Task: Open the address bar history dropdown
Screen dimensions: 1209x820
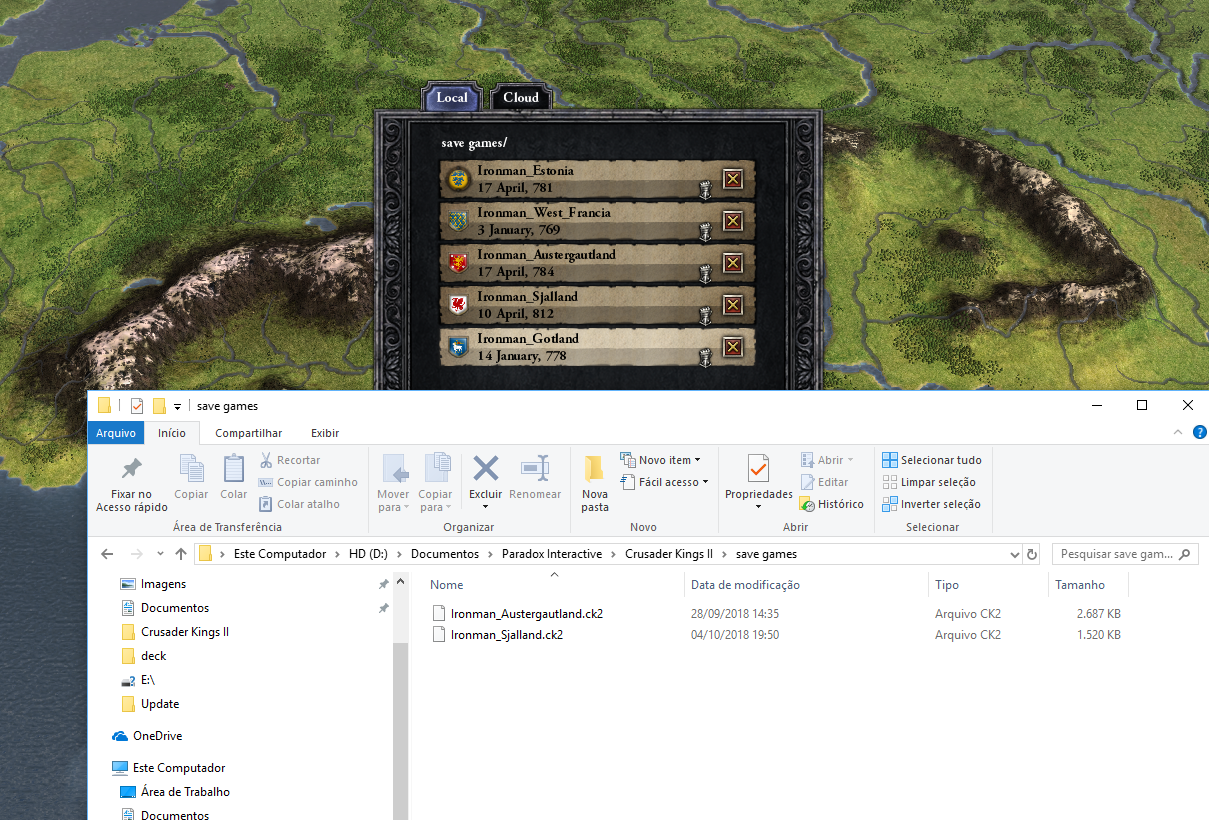Action: [1015, 554]
